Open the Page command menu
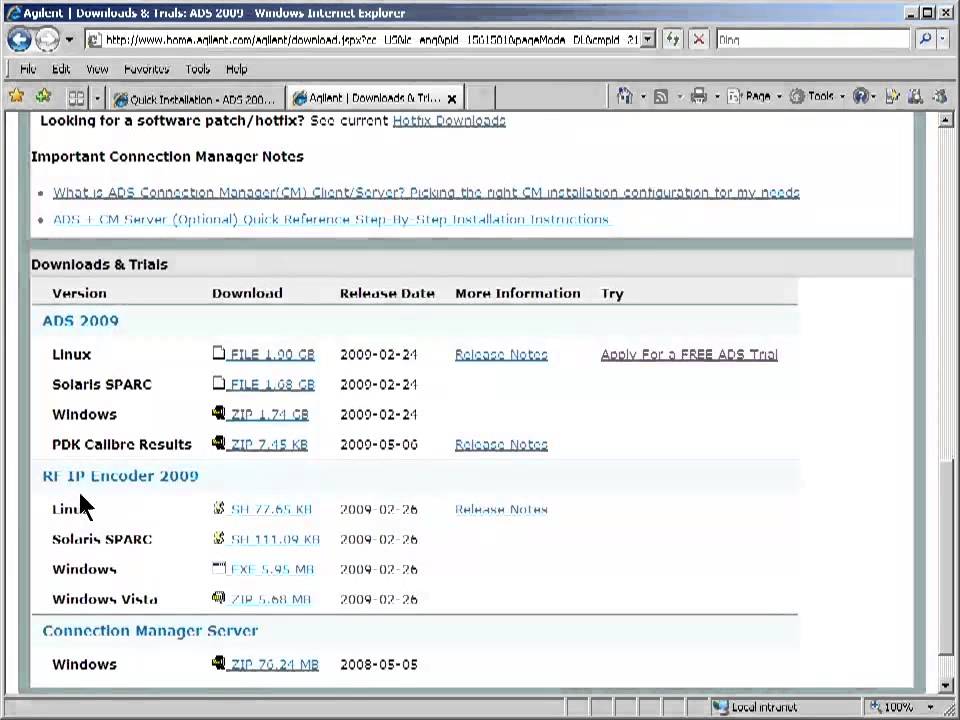960x720 pixels. (754, 96)
